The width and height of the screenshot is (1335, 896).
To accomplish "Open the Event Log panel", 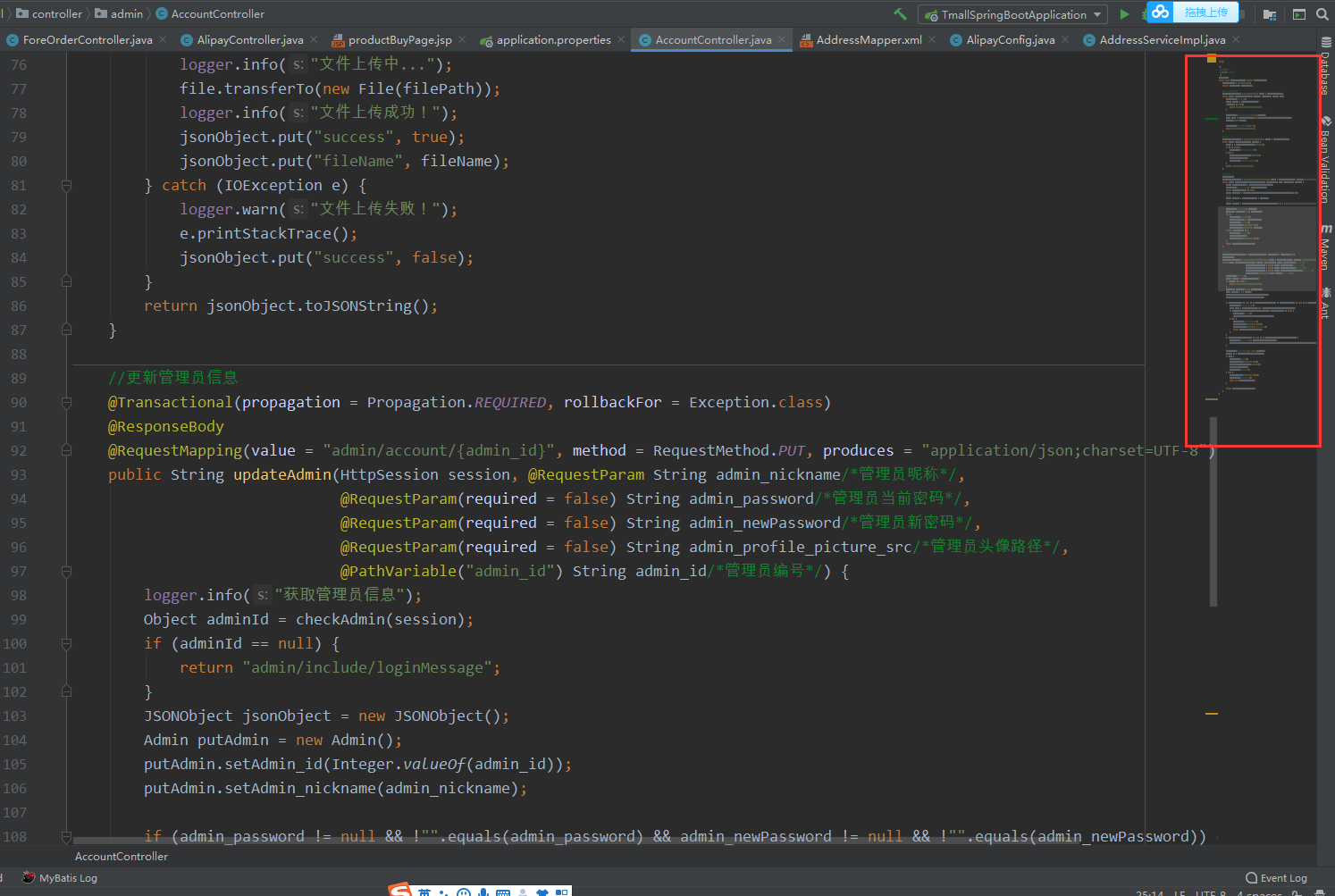I will (x=1277, y=878).
